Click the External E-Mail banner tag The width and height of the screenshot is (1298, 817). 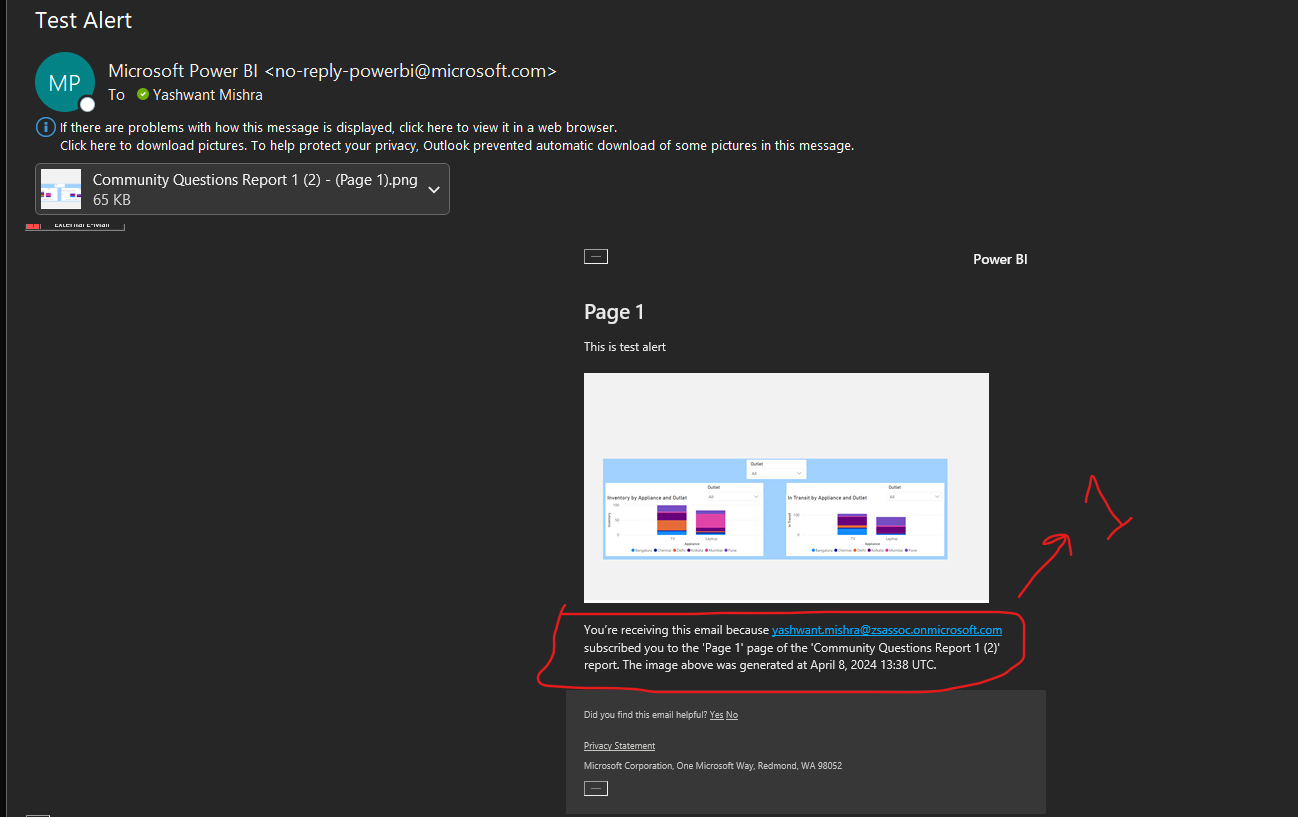[75, 225]
